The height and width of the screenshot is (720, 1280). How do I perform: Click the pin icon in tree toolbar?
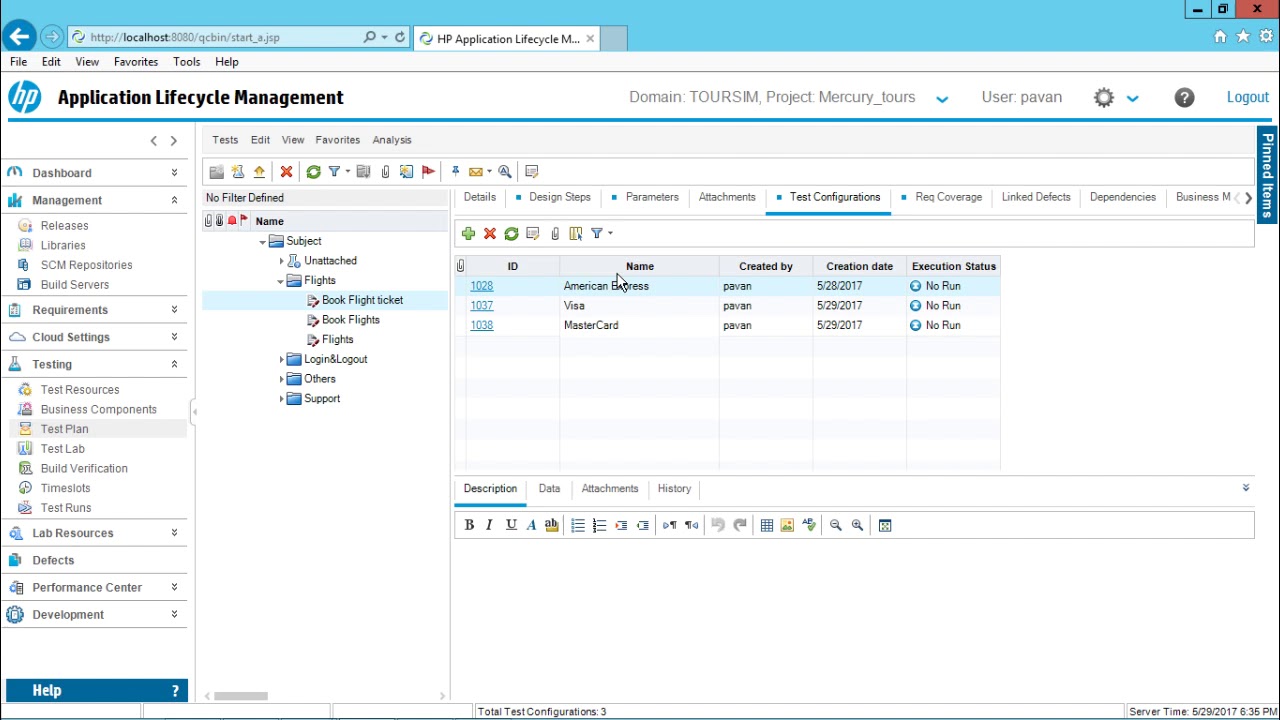click(x=455, y=172)
